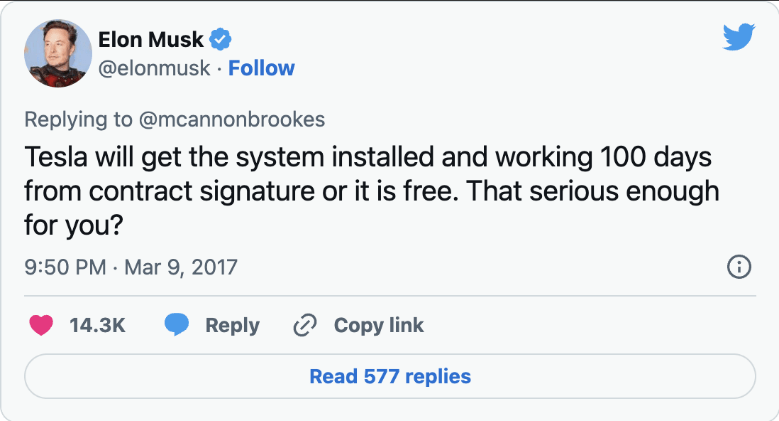Open the @elonmusk handle link

click(x=154, y=68)
